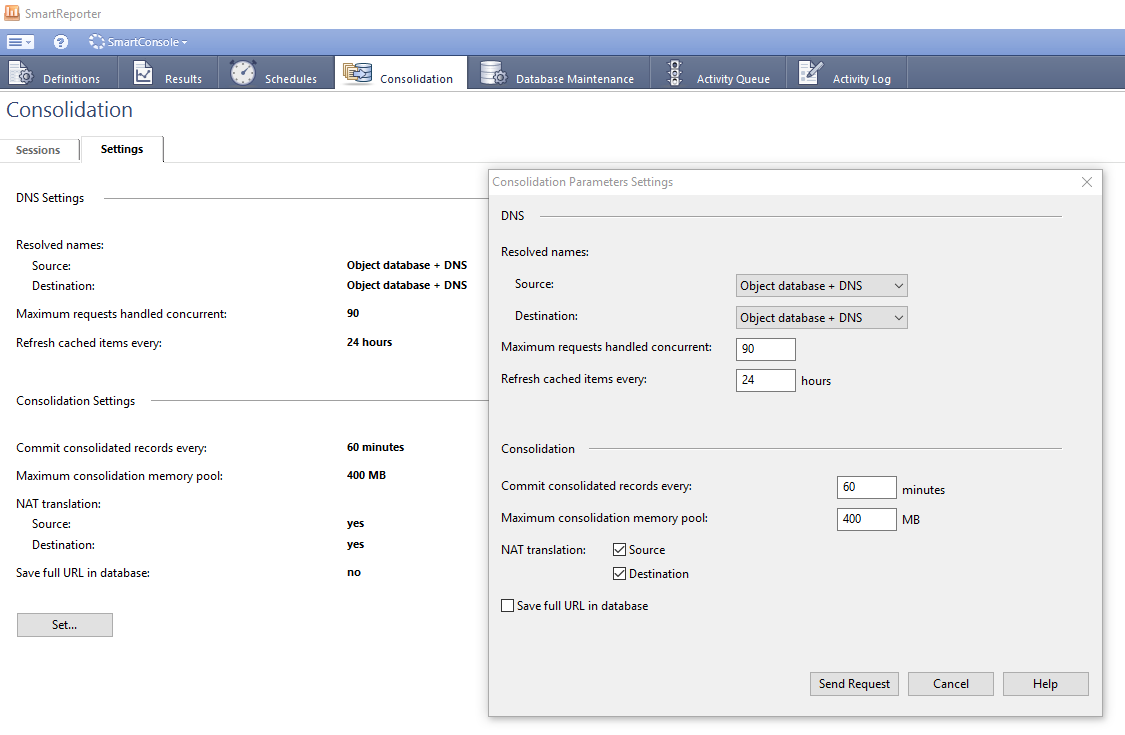Uncheck the NAT translation Source checkbox
The height and width of the screenshot is (735, 1125).
click(x=620, y=550)
